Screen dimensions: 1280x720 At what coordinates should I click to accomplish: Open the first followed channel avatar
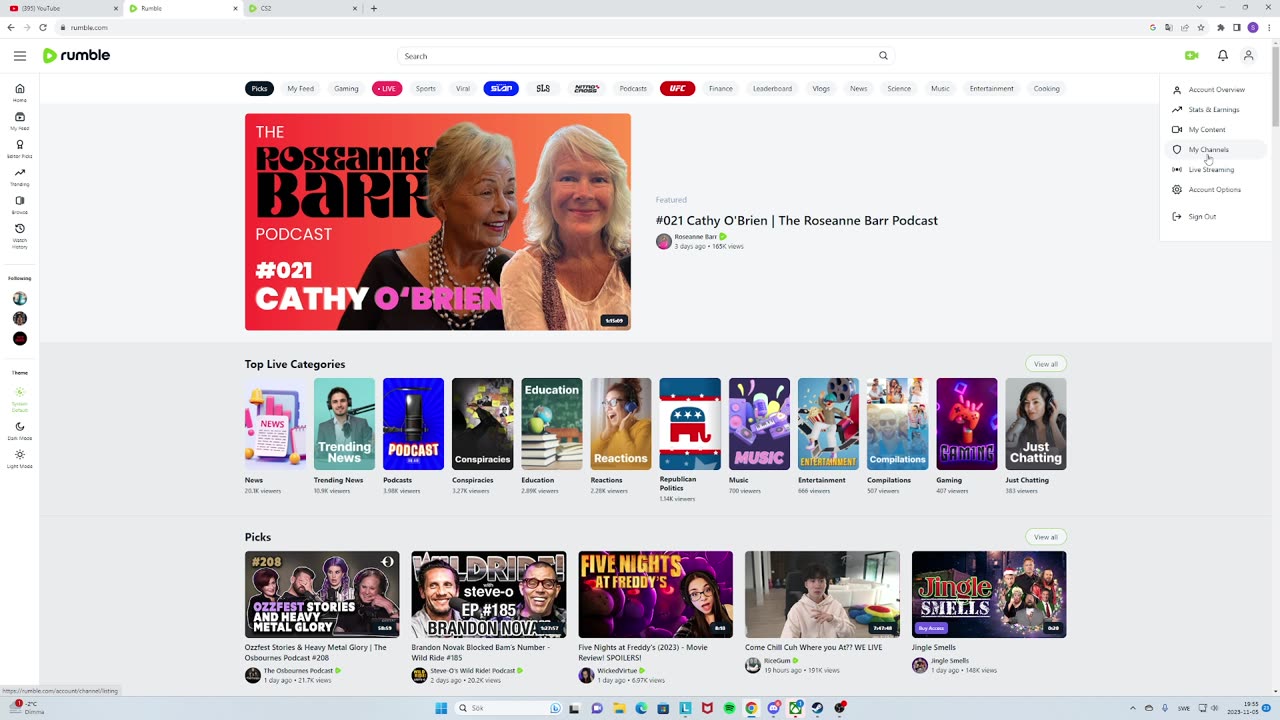(x=19, y=298)
